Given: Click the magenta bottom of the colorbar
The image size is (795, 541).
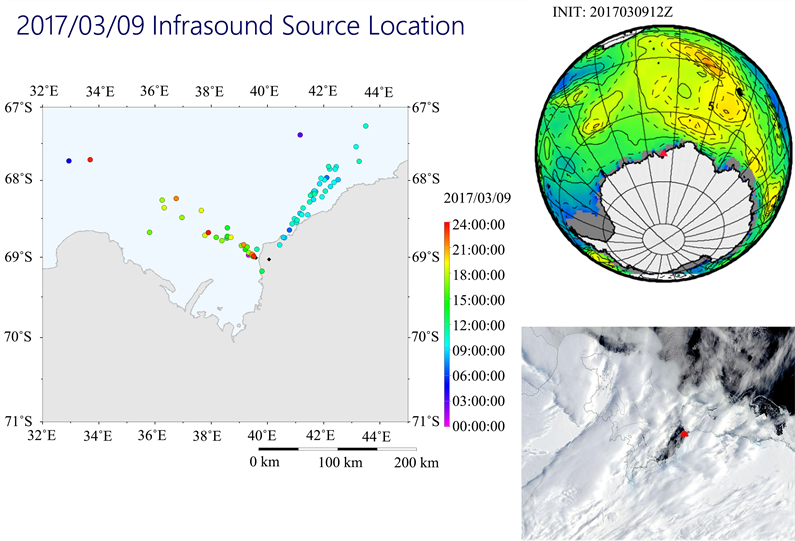Looking at the screenshot, I should tap(446, 423).
